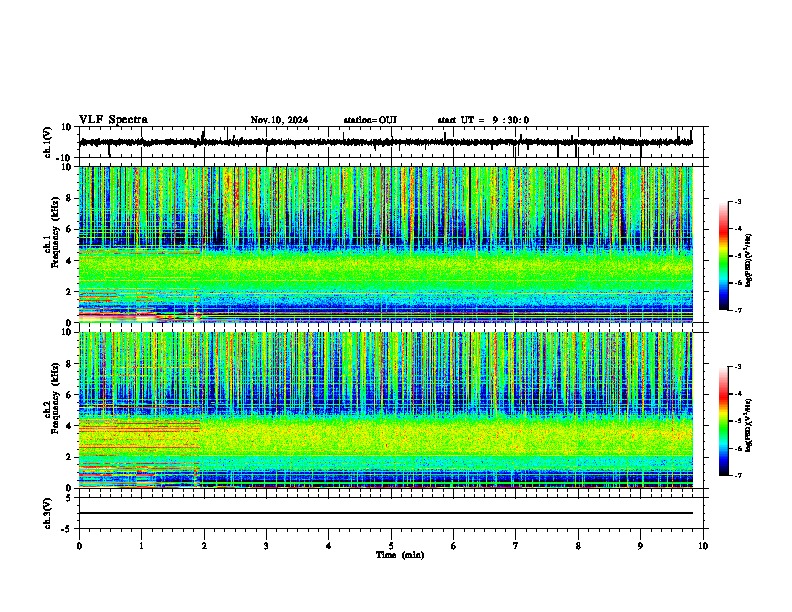Click the "-10" tick on the ch.1(V) axis

(x=65, y=158)
